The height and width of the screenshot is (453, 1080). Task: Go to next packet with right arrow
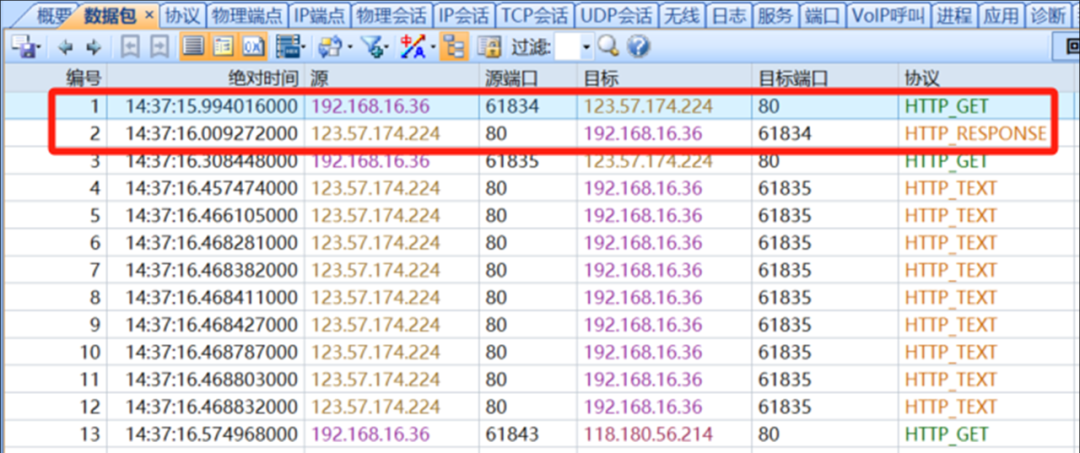(94, 47)
